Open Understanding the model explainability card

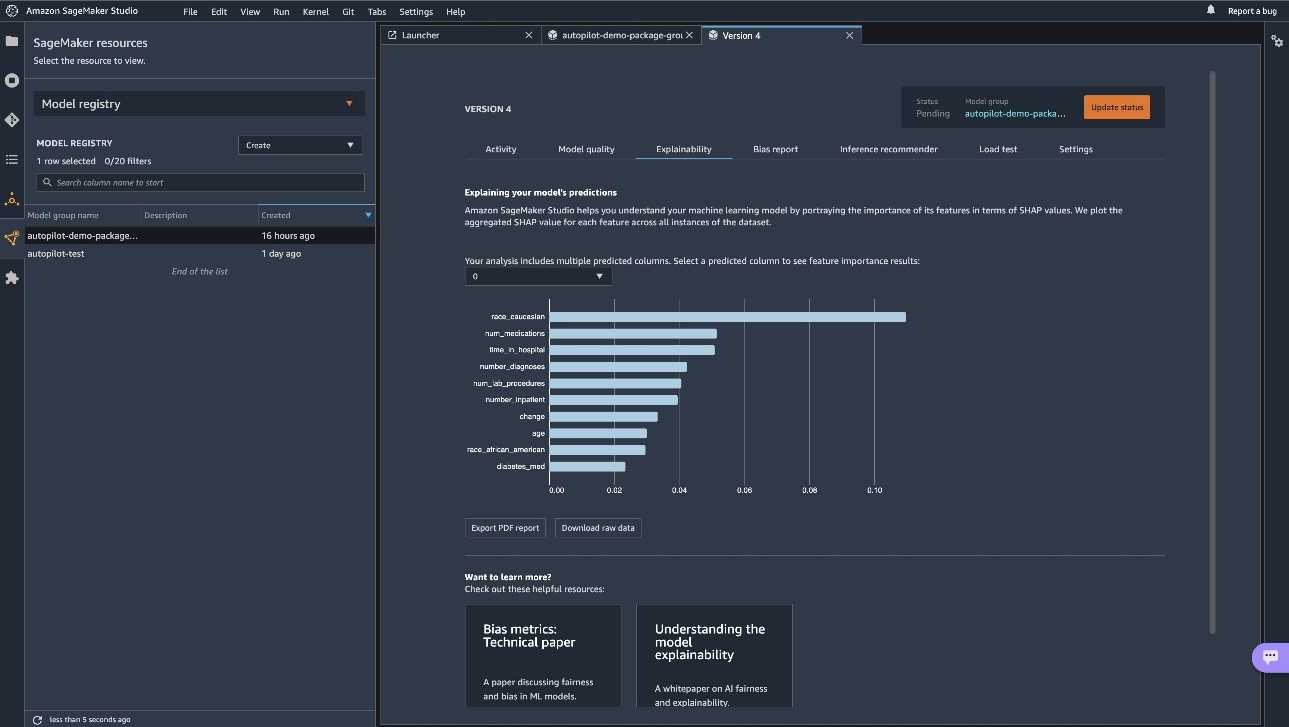click(714, 656)
